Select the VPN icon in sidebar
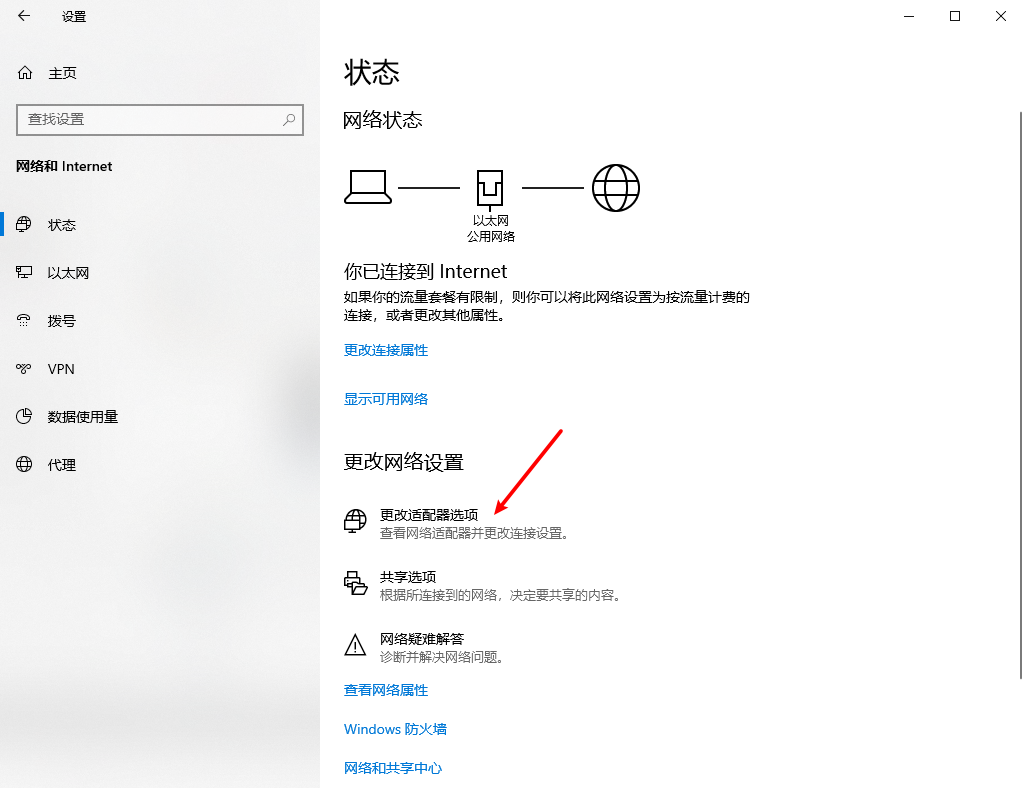The width and height of the screenshot is (1024, 788). click(x=25, y=368)
